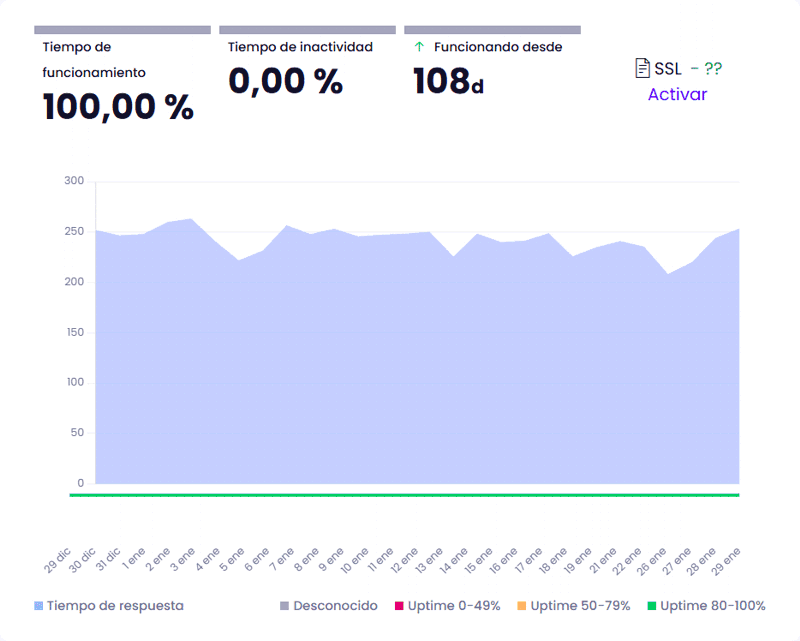800x641 pixels.
Task: Click the 108d running-since value
Action: tap(448, 81)
